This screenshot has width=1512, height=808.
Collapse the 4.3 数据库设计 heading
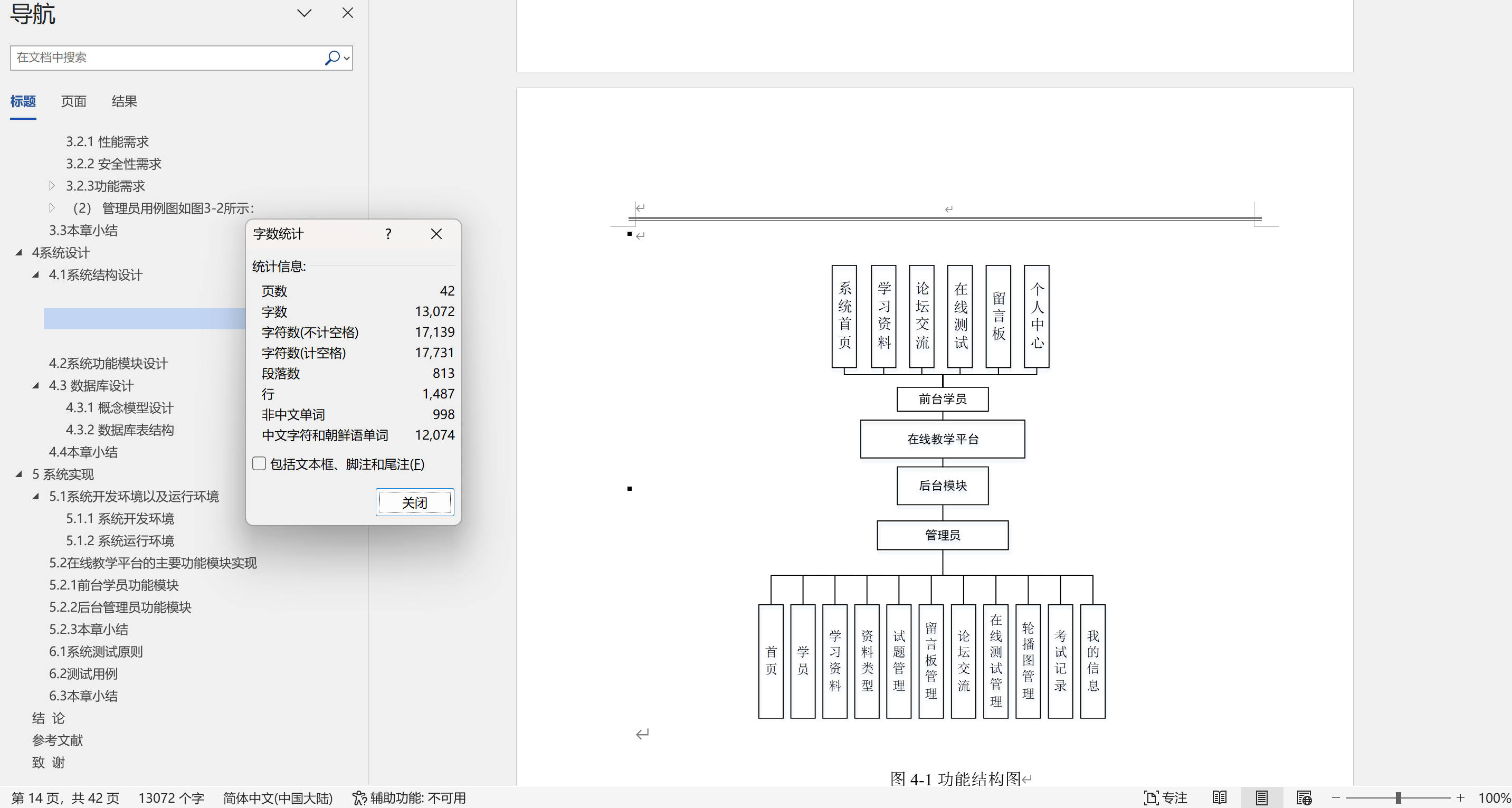pyautogui.click(x=35, y=385)
